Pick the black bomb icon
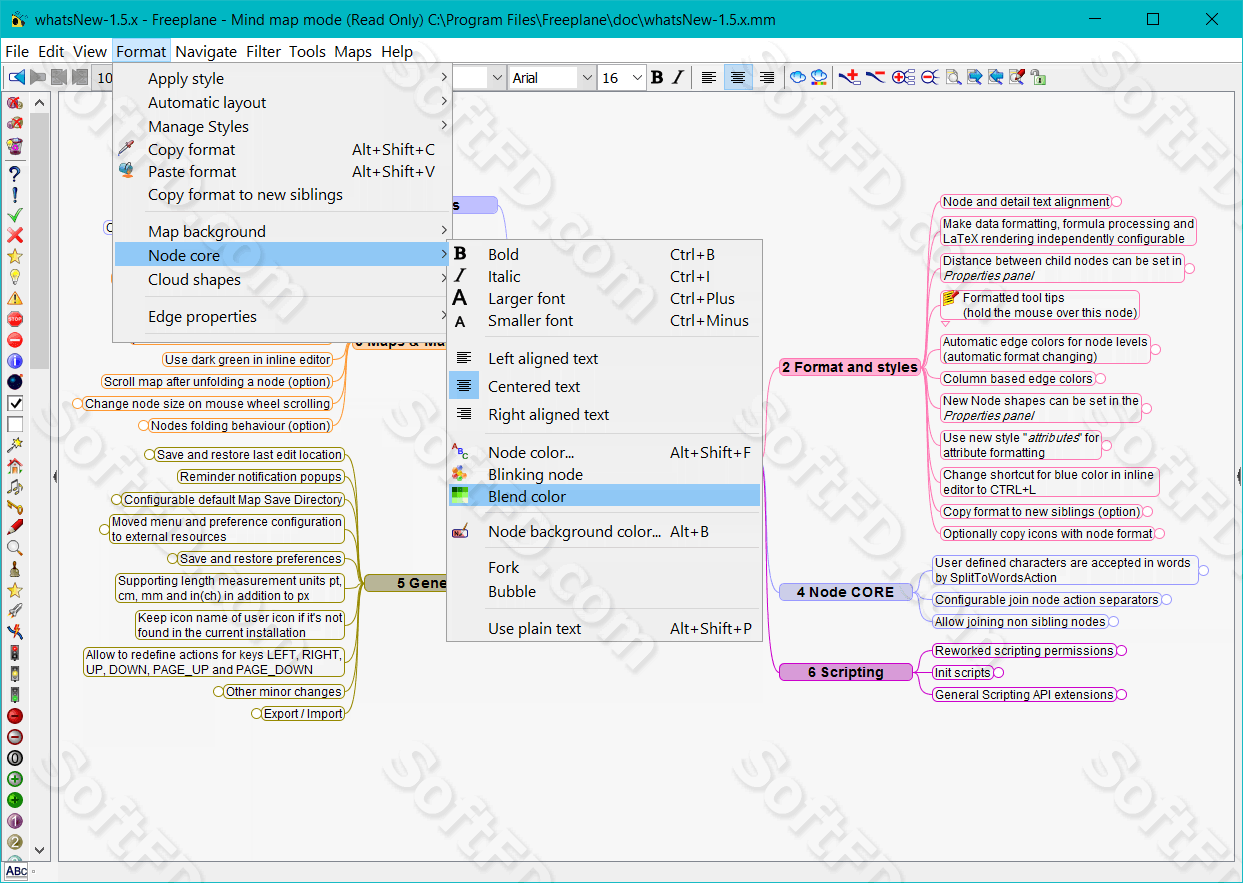Image resolution: width=1243 pixels, height=883 pixels. (x=15, y=382)
